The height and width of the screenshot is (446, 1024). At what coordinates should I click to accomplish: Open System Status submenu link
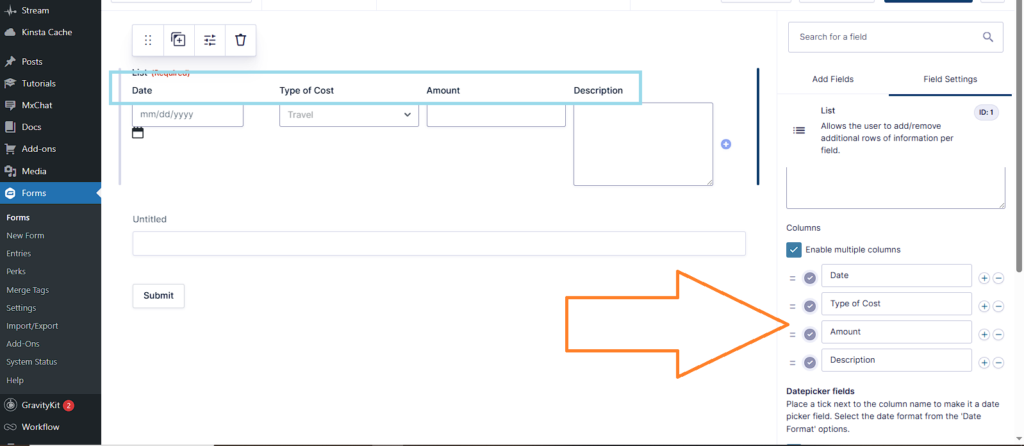(x=31, y=362)
